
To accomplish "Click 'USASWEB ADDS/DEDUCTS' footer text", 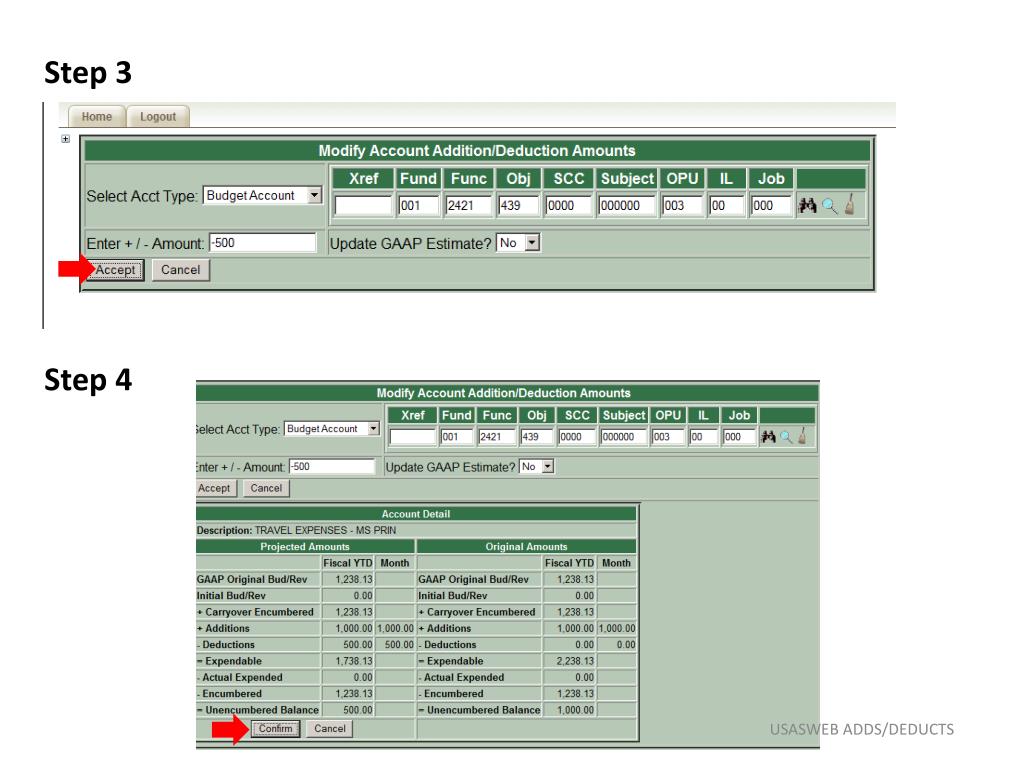I will click(861, 729).
